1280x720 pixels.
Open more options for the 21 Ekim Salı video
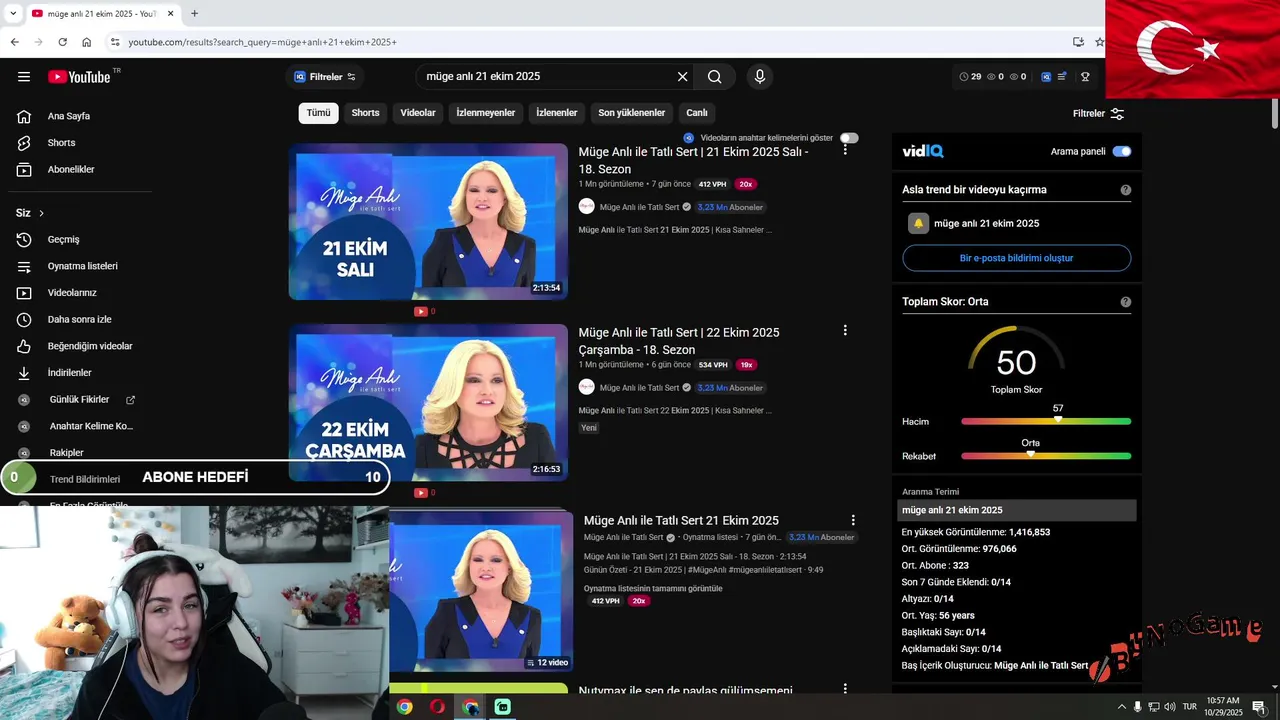(x=845, y=150)
